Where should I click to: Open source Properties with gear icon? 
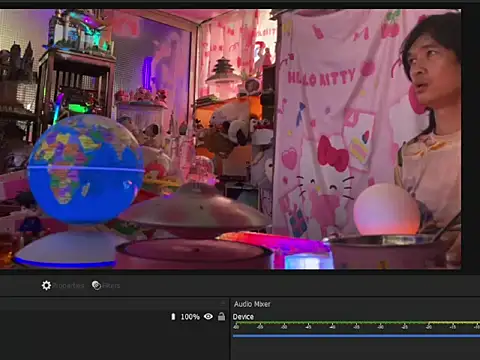coord(63,286)
